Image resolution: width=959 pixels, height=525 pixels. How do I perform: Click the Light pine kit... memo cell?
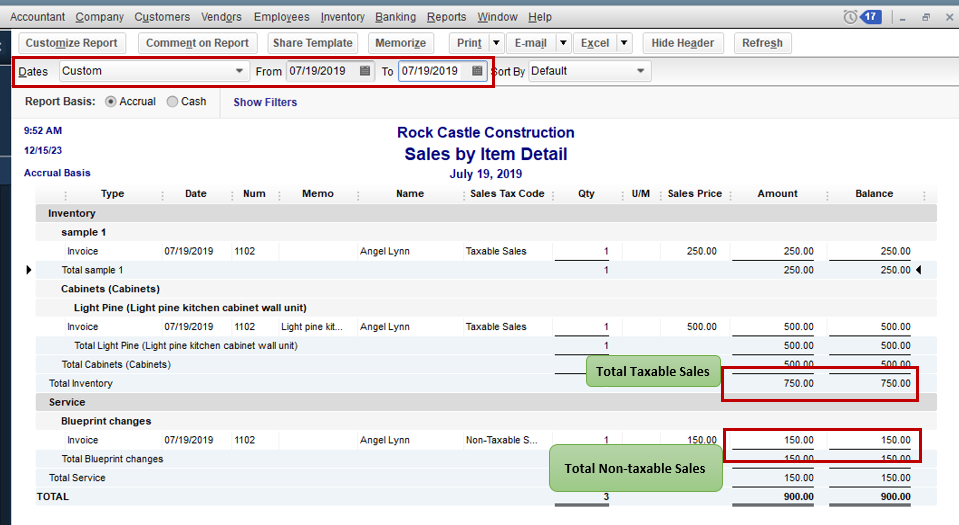click(312, 327)
